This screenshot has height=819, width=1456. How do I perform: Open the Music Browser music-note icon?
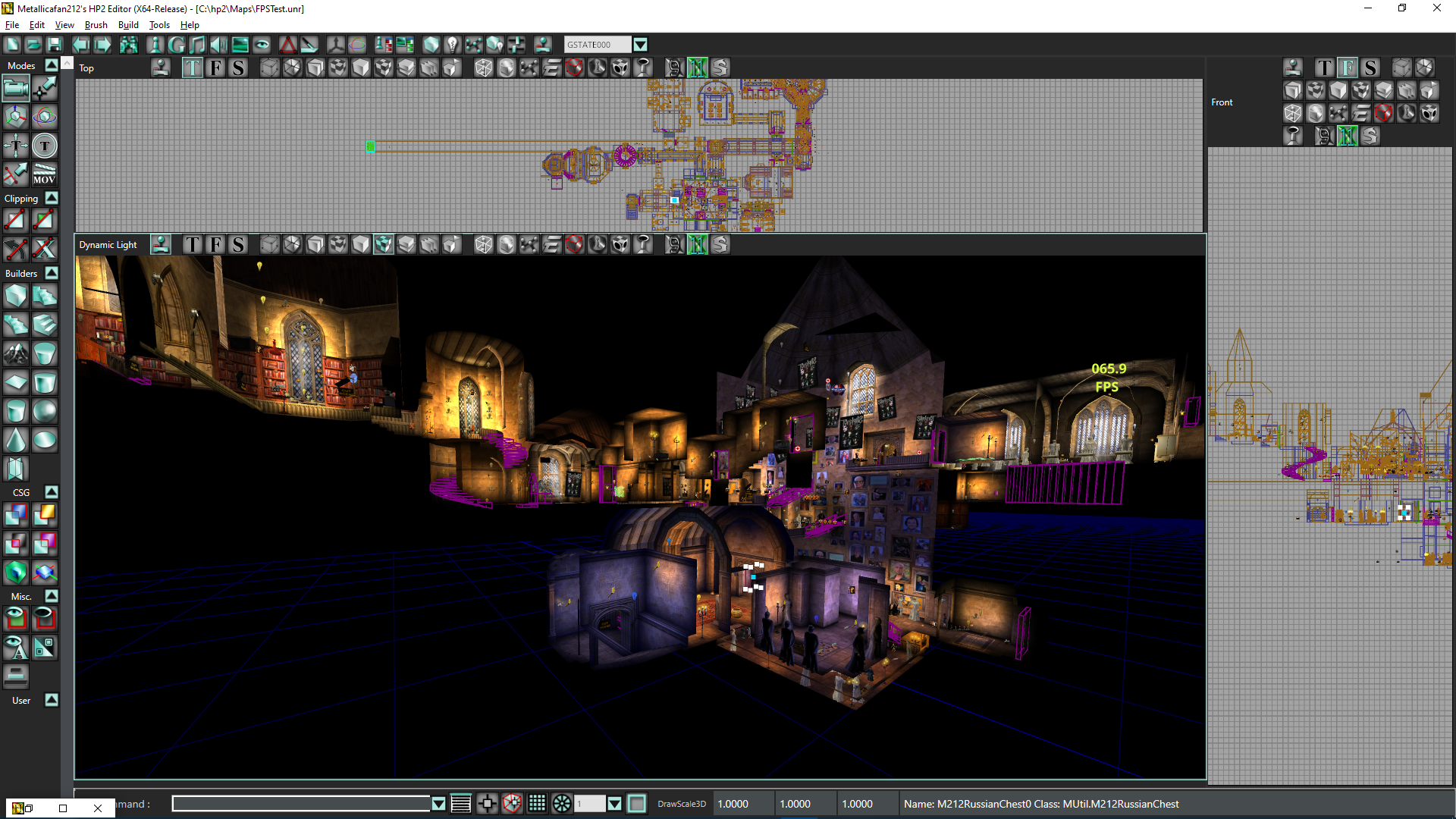point(197,44)
